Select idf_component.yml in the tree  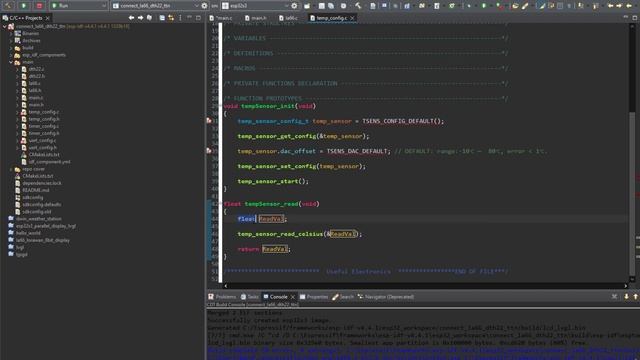[x=49, y=162]
